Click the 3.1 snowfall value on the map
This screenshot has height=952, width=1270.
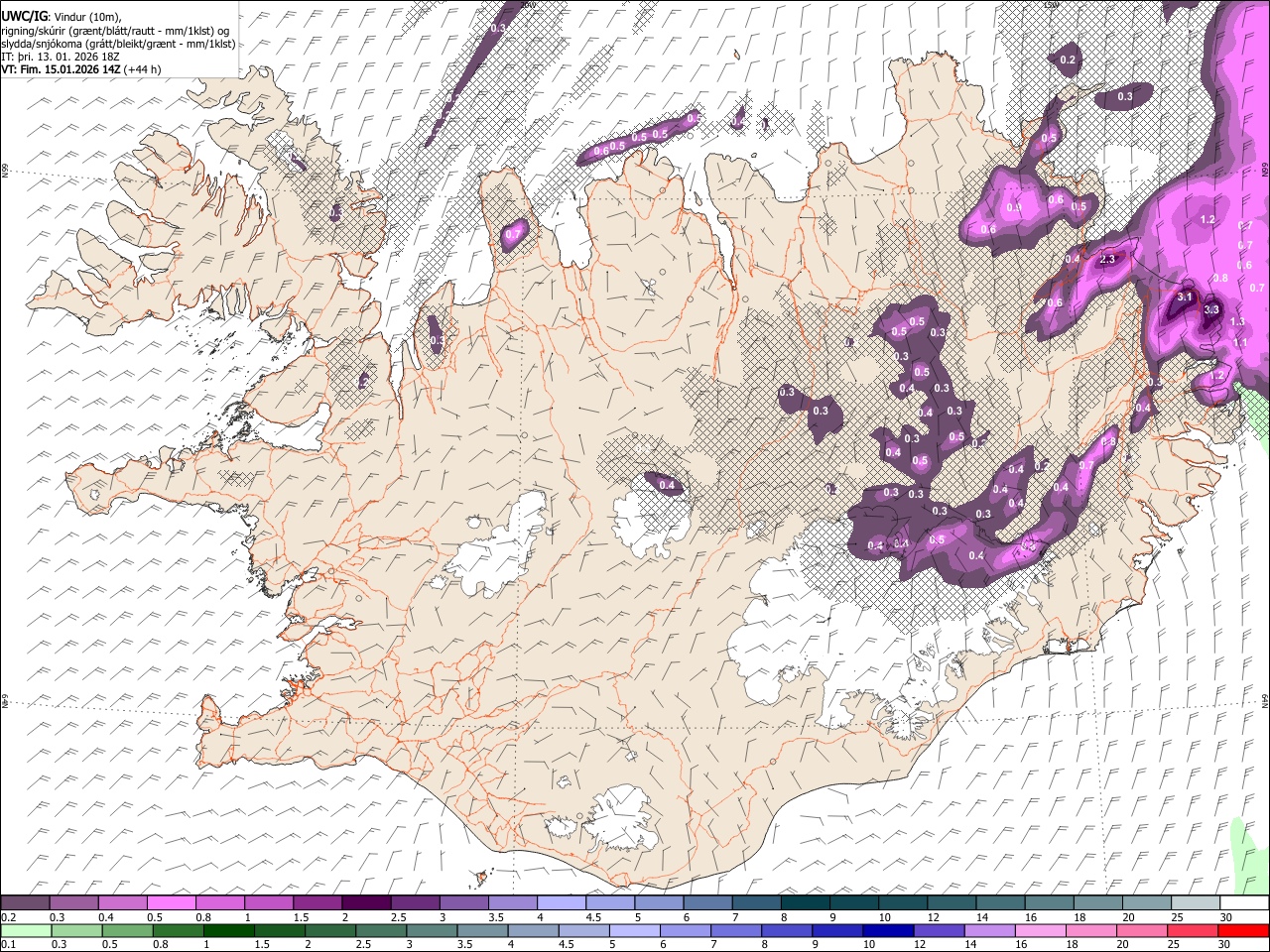[1184, 297]
